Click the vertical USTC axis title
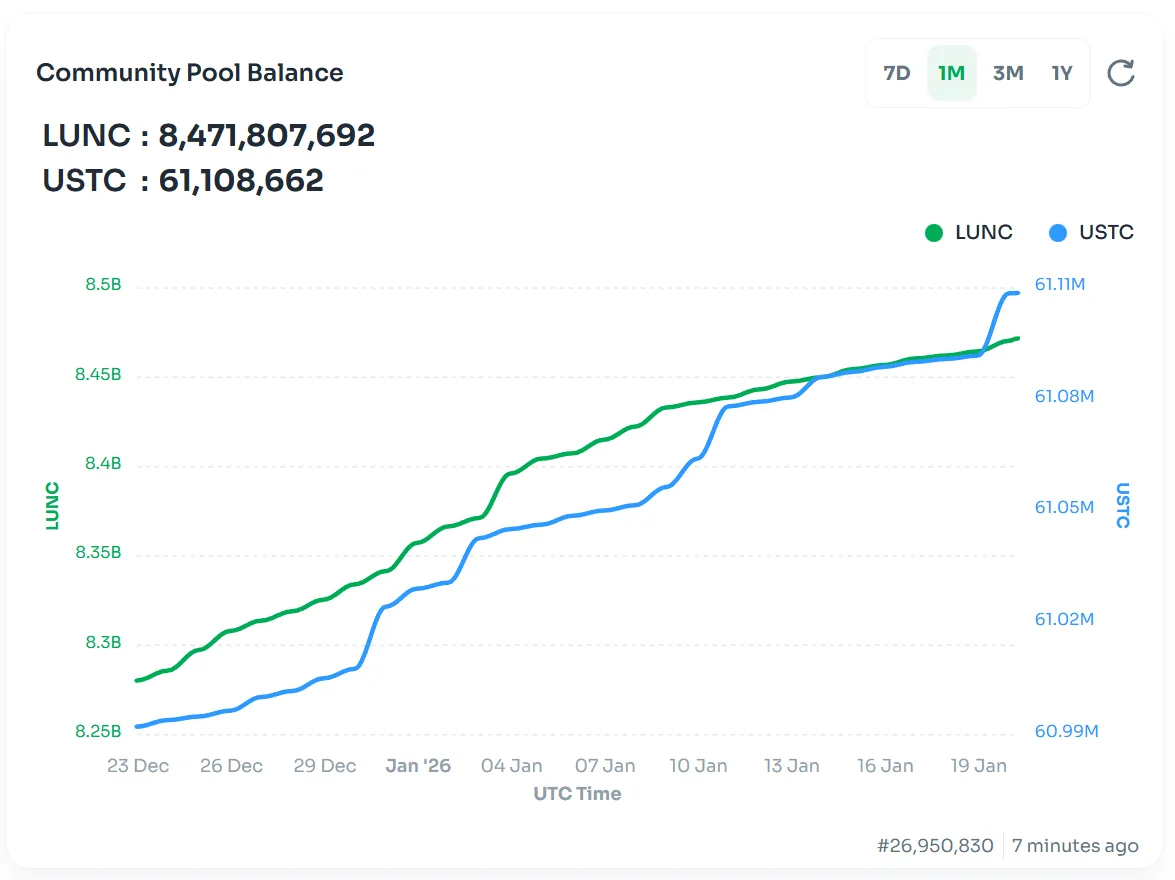 pyautogui.click(x=1123, y=506)
